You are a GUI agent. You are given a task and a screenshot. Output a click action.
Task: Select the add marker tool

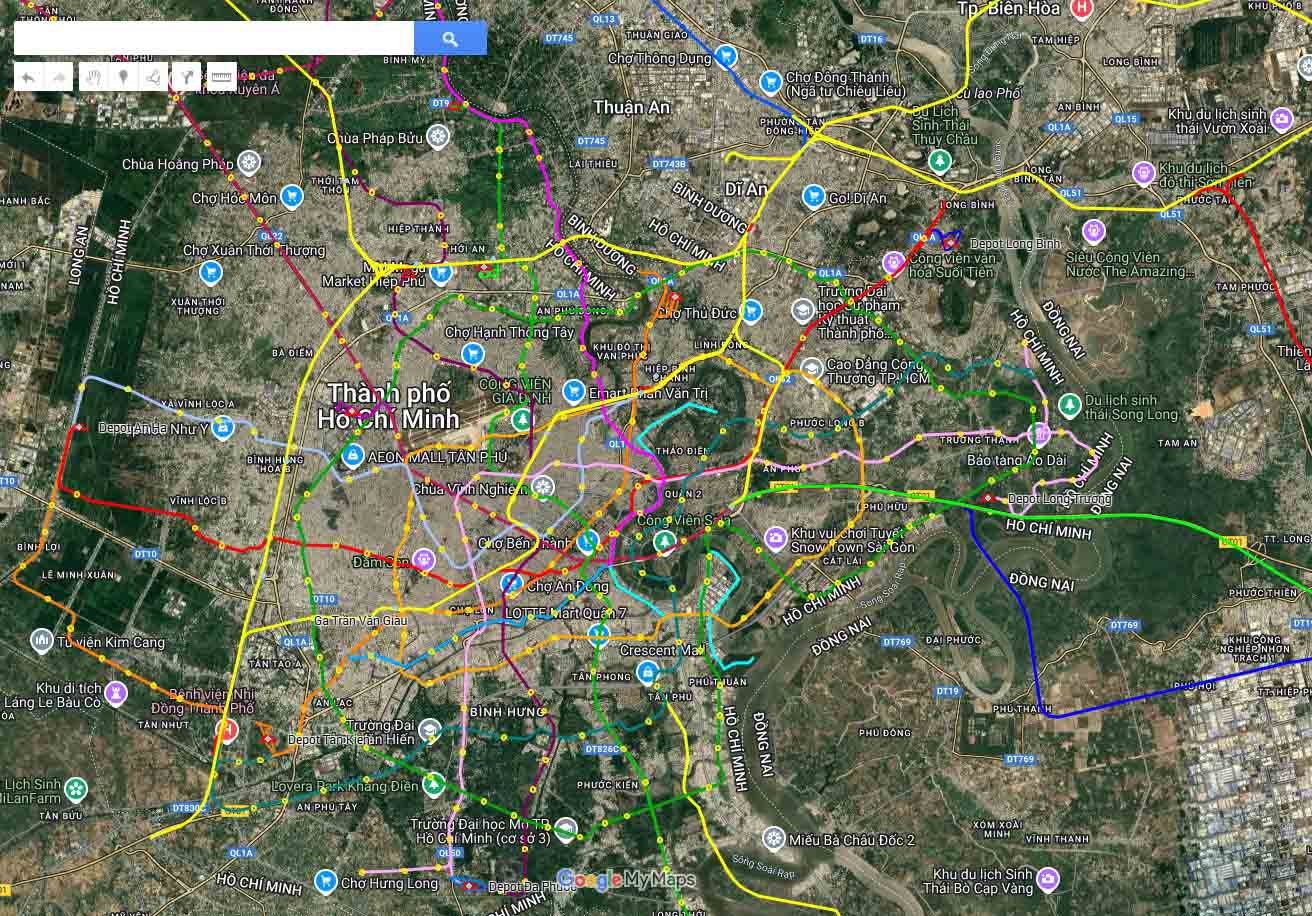[x=123, y=77]
